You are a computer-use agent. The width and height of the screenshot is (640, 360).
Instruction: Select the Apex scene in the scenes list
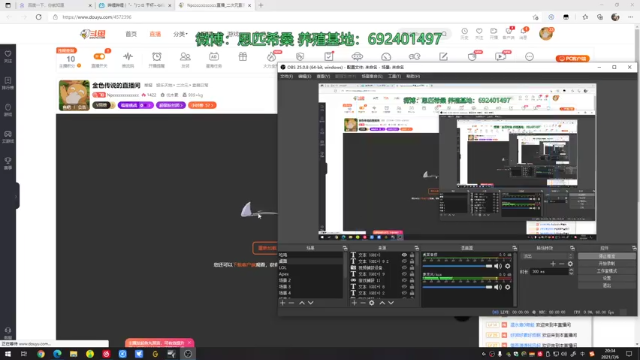pos(311,274)
